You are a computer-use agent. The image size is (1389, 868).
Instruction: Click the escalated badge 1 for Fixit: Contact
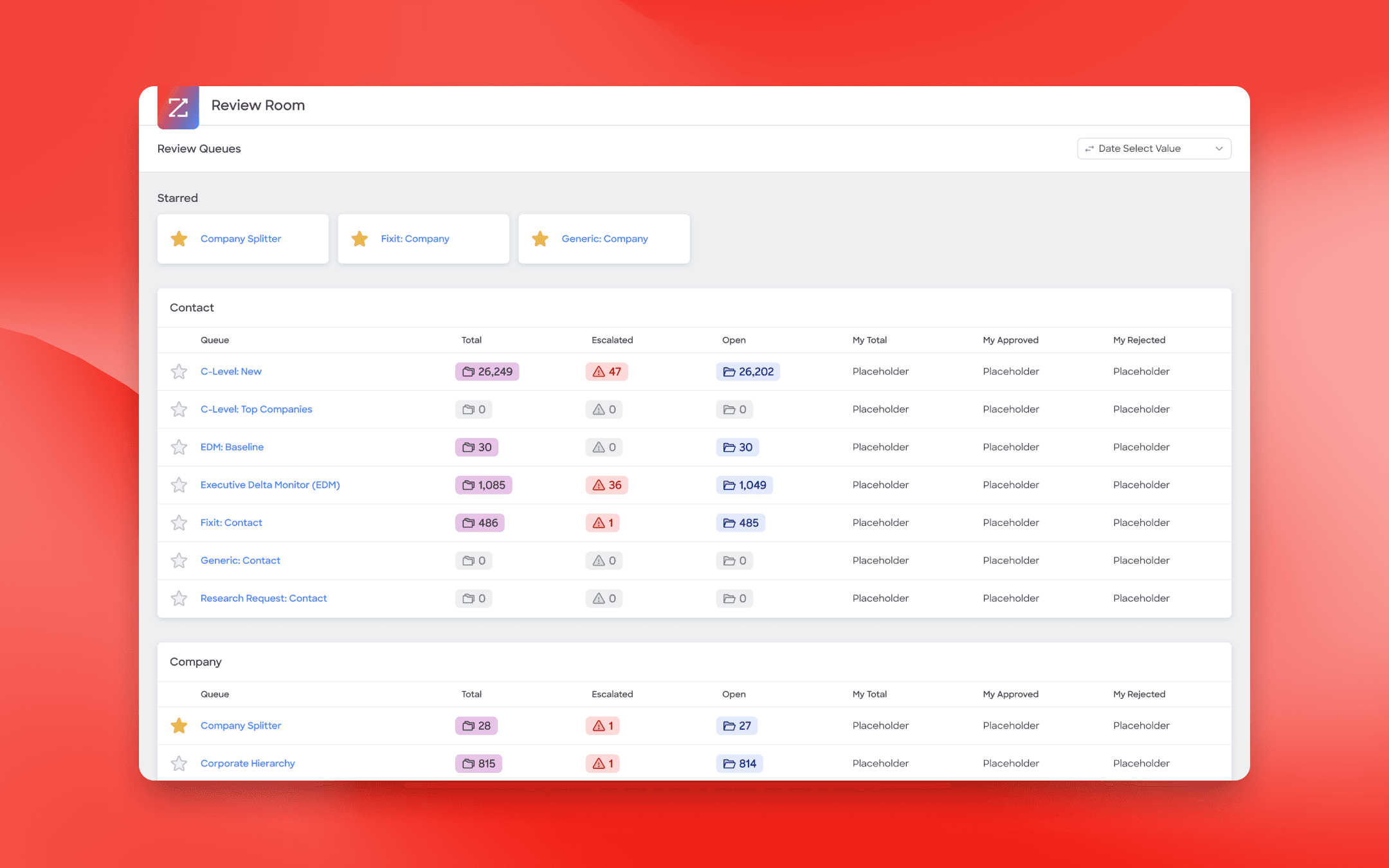click(603, 523)
